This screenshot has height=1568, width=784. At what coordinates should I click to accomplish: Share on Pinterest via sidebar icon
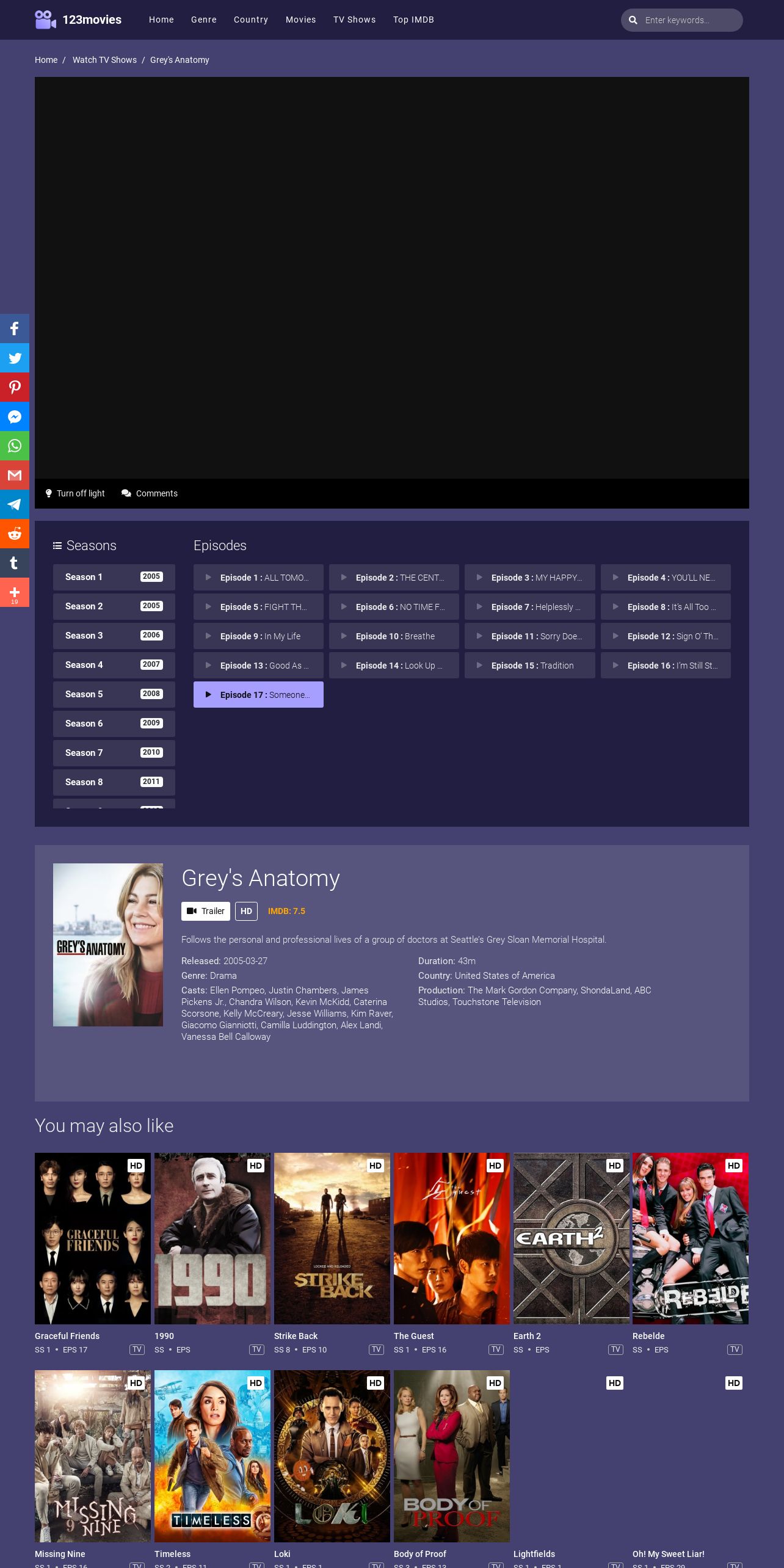coord(15,387)
